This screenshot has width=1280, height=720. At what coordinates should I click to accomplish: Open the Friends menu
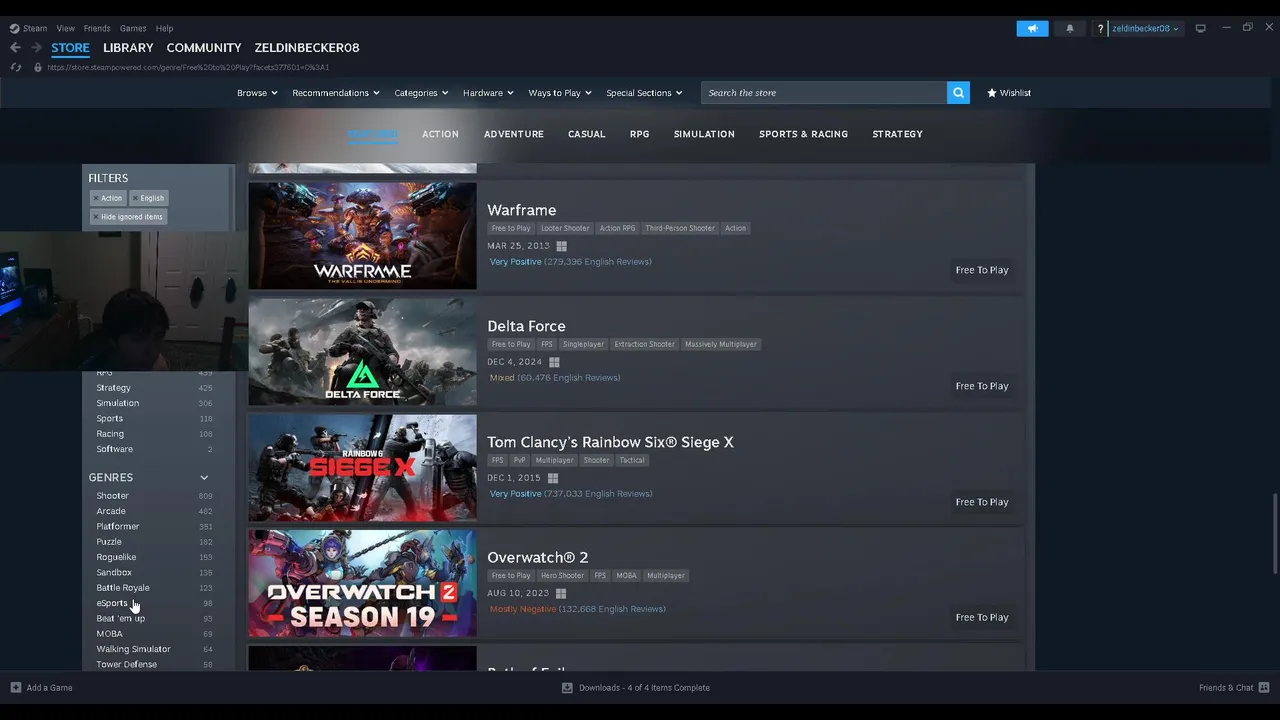pos(97,28)
